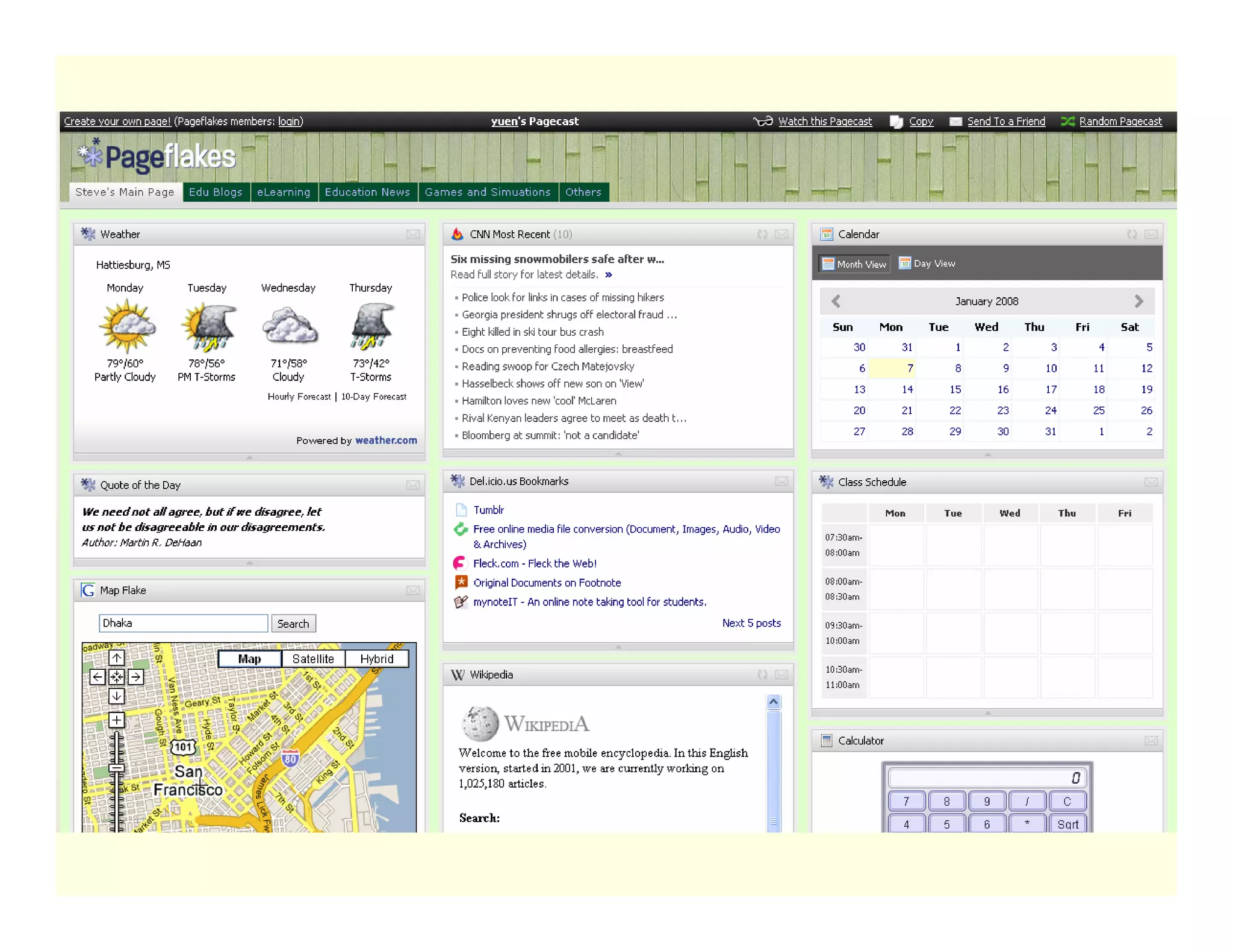Screen dimensions: 1233x952
Task: Click Next 5 posts link
Action: point(751,623)
